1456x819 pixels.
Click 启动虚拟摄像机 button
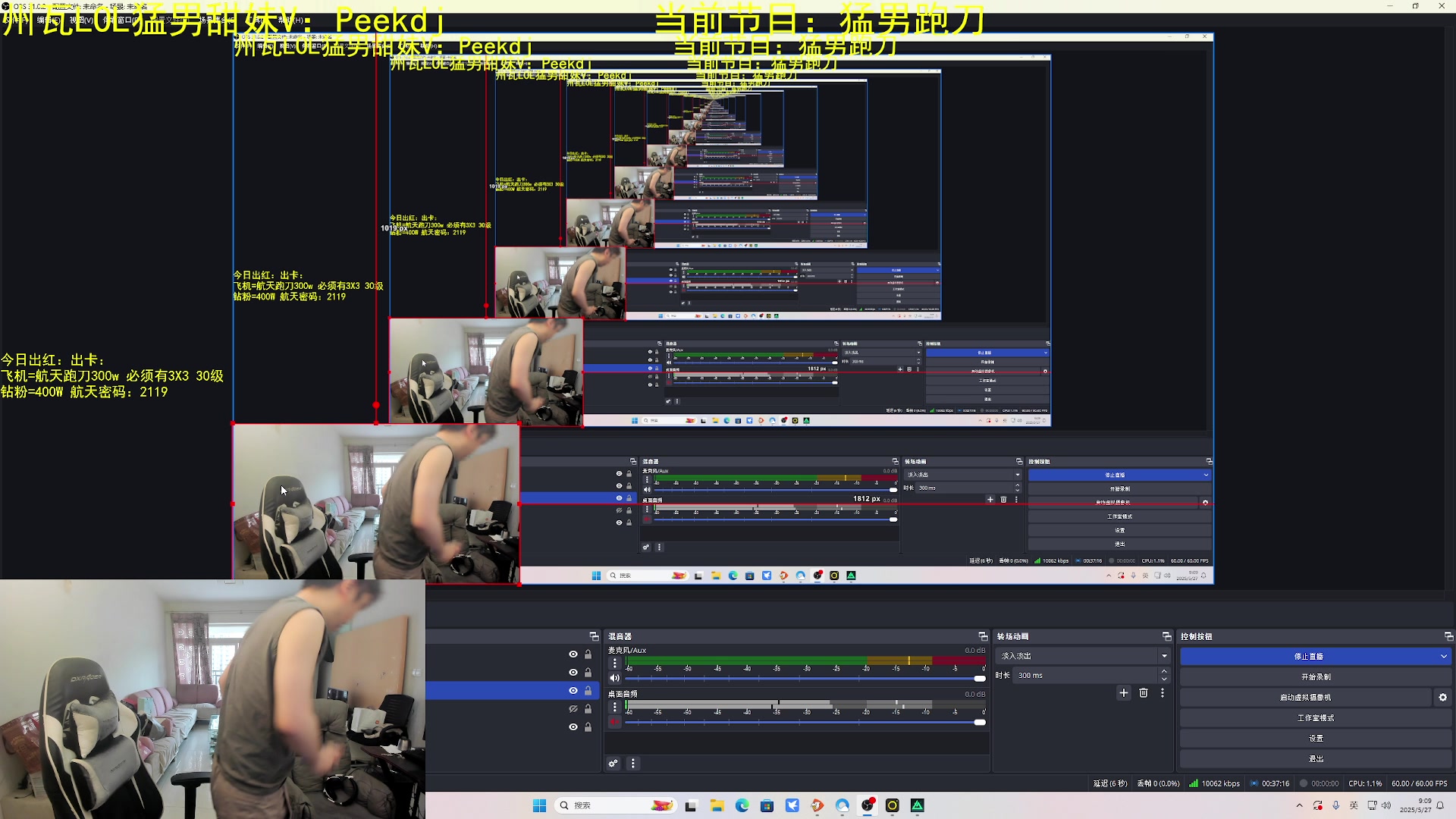pyautogui.click(x=1305, y=698)
